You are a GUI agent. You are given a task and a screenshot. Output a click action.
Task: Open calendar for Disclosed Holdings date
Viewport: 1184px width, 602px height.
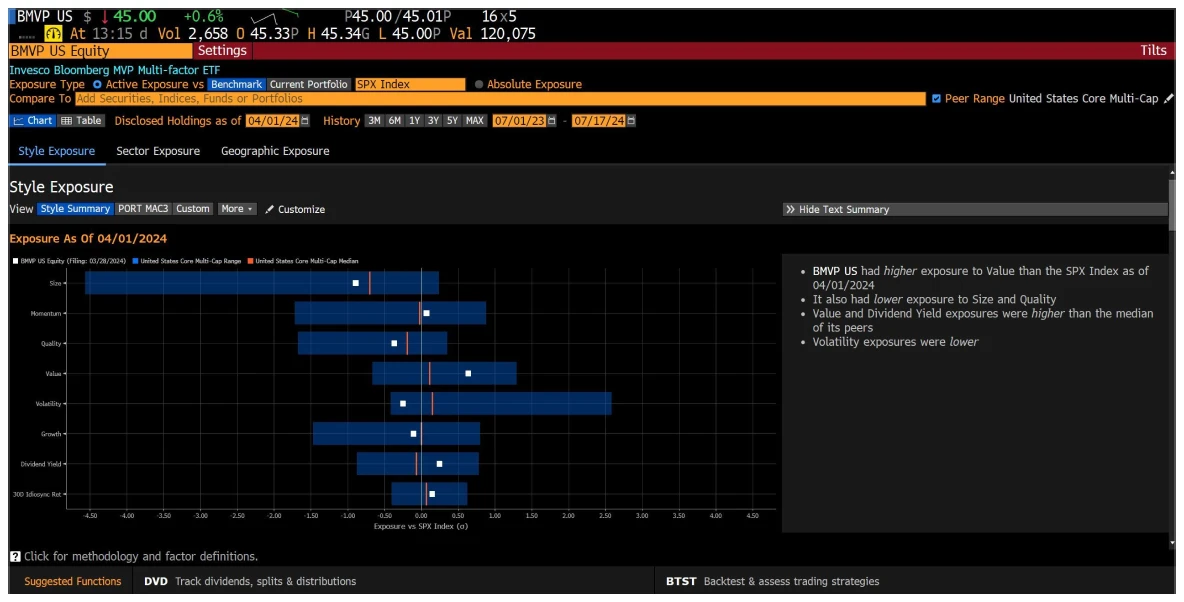click(306, 121)
